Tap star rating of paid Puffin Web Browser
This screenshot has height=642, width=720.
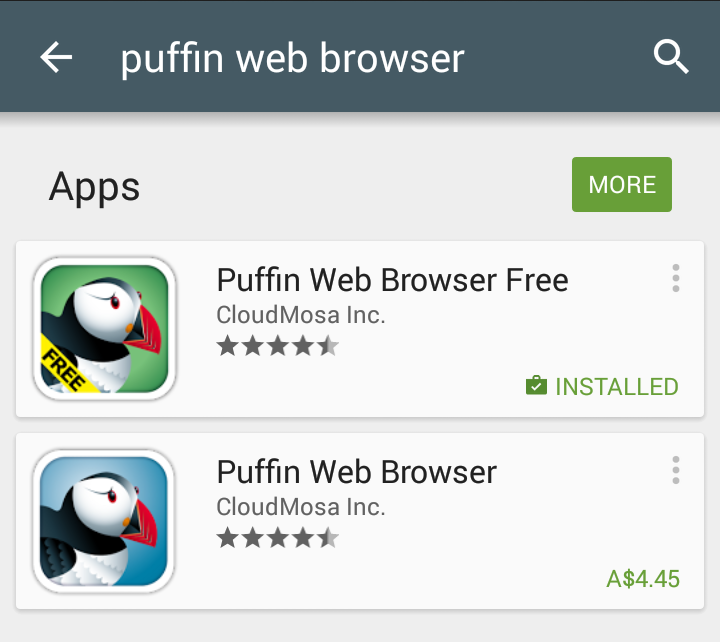[278, 538]
